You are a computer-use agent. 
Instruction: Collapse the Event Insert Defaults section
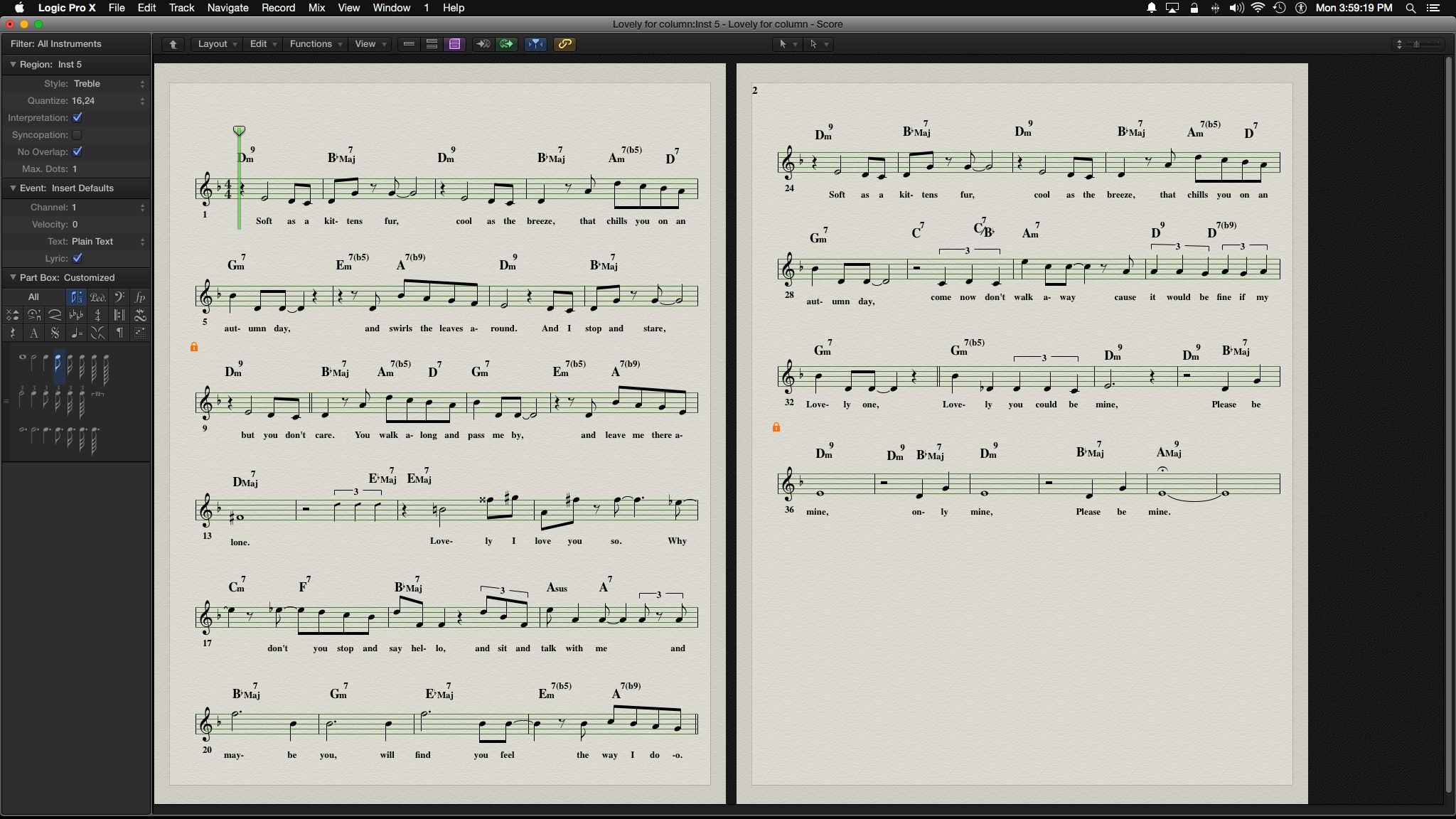click(x=13, y=188)
